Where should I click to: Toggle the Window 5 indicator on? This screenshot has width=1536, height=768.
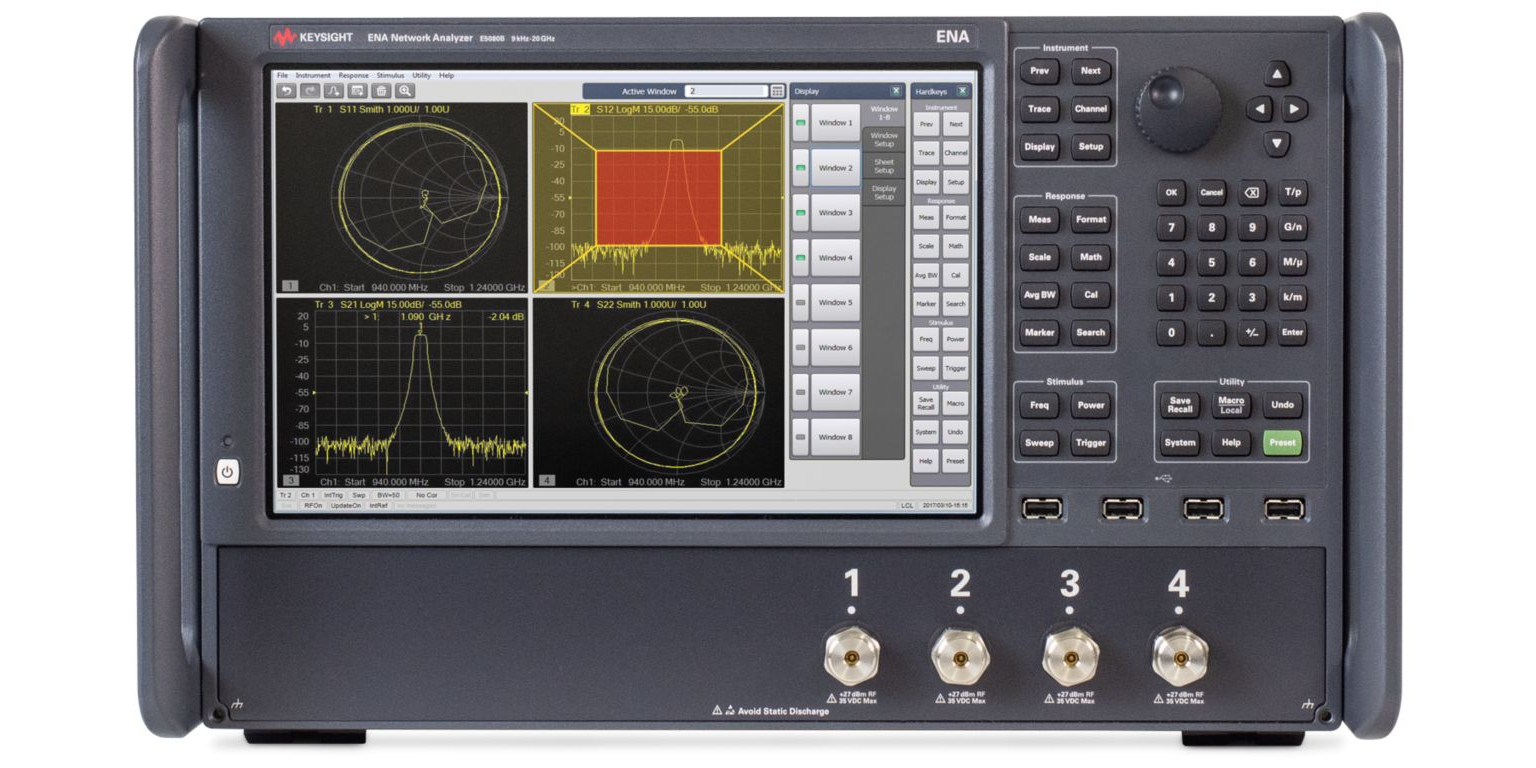(800, 302)
